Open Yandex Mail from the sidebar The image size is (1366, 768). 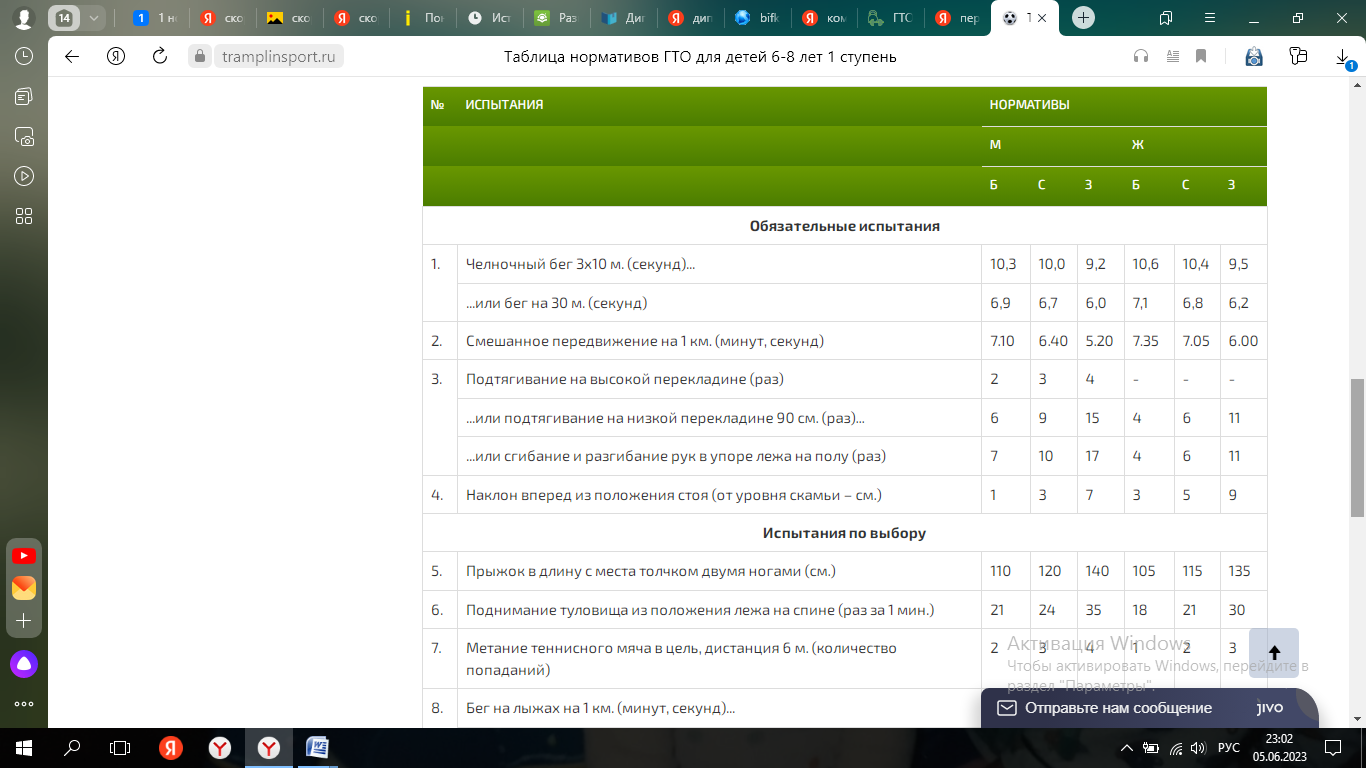[x=24, y=588]
